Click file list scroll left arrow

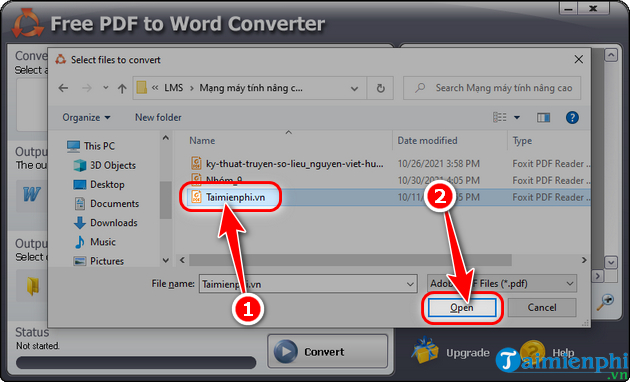[182, 260]
